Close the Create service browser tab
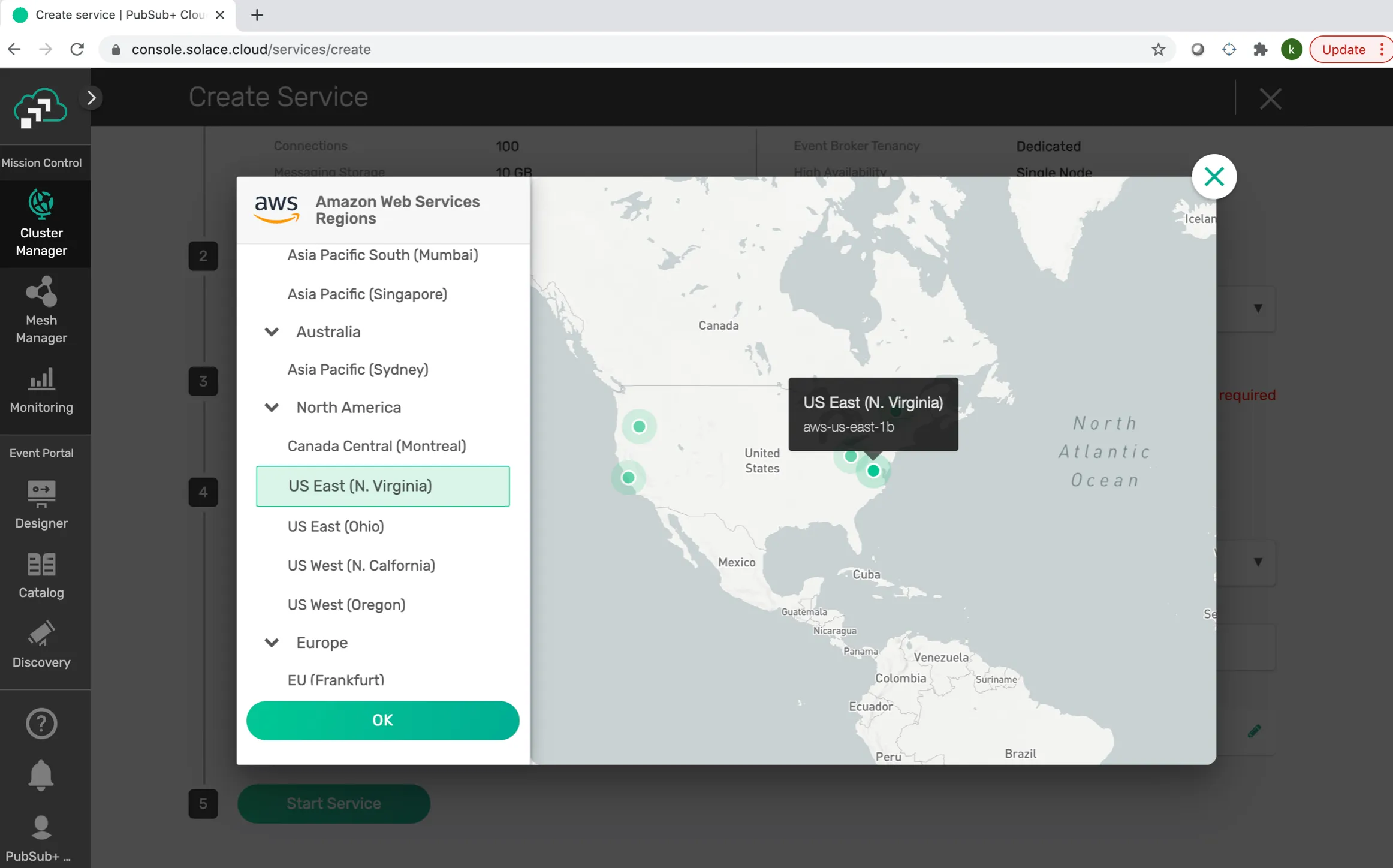Viewport: 1393px width, 868px height. [x=220, y=15]
